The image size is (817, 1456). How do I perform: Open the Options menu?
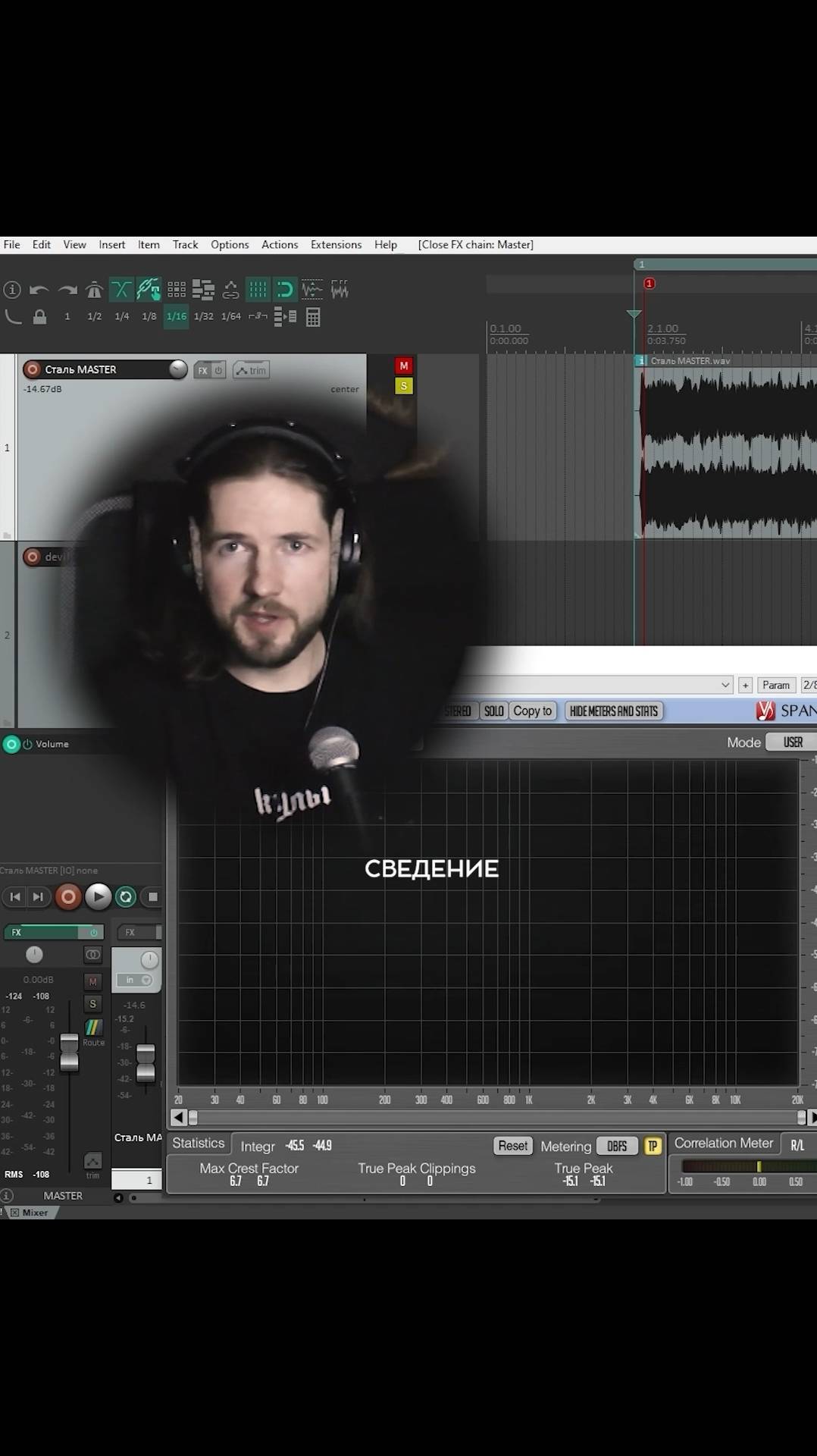tap(230, 244)
